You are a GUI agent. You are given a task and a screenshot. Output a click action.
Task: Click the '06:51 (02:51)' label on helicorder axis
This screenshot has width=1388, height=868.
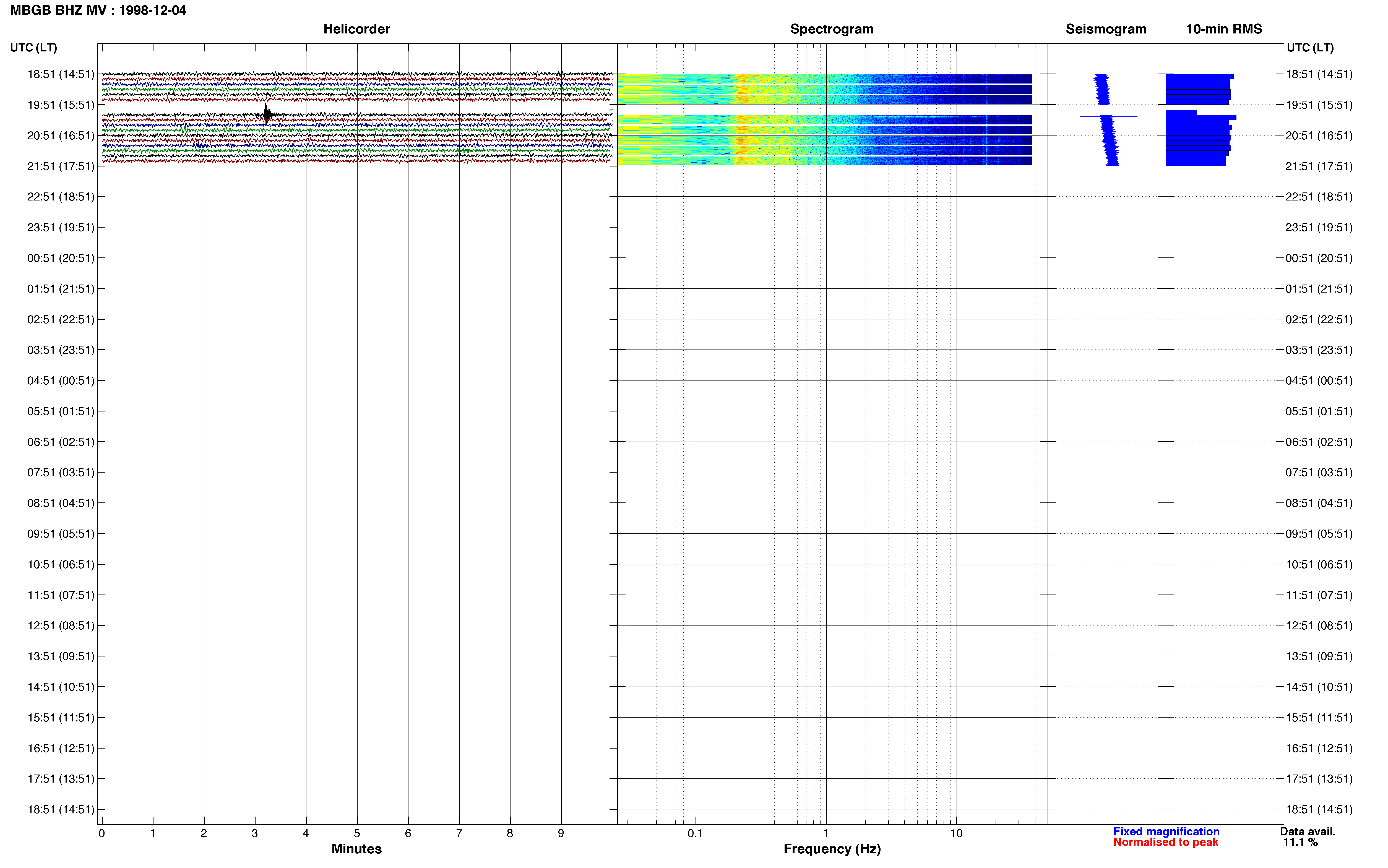60,442
